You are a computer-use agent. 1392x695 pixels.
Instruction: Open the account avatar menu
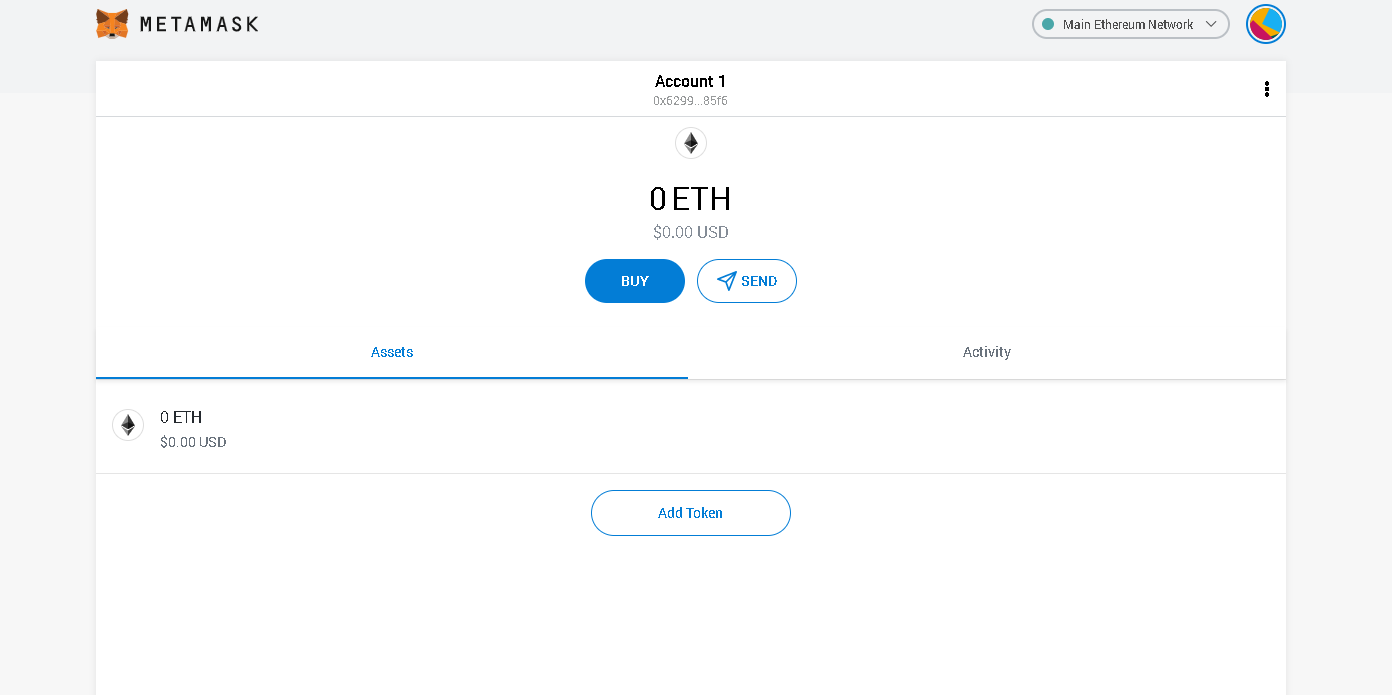click(1265, 24)
